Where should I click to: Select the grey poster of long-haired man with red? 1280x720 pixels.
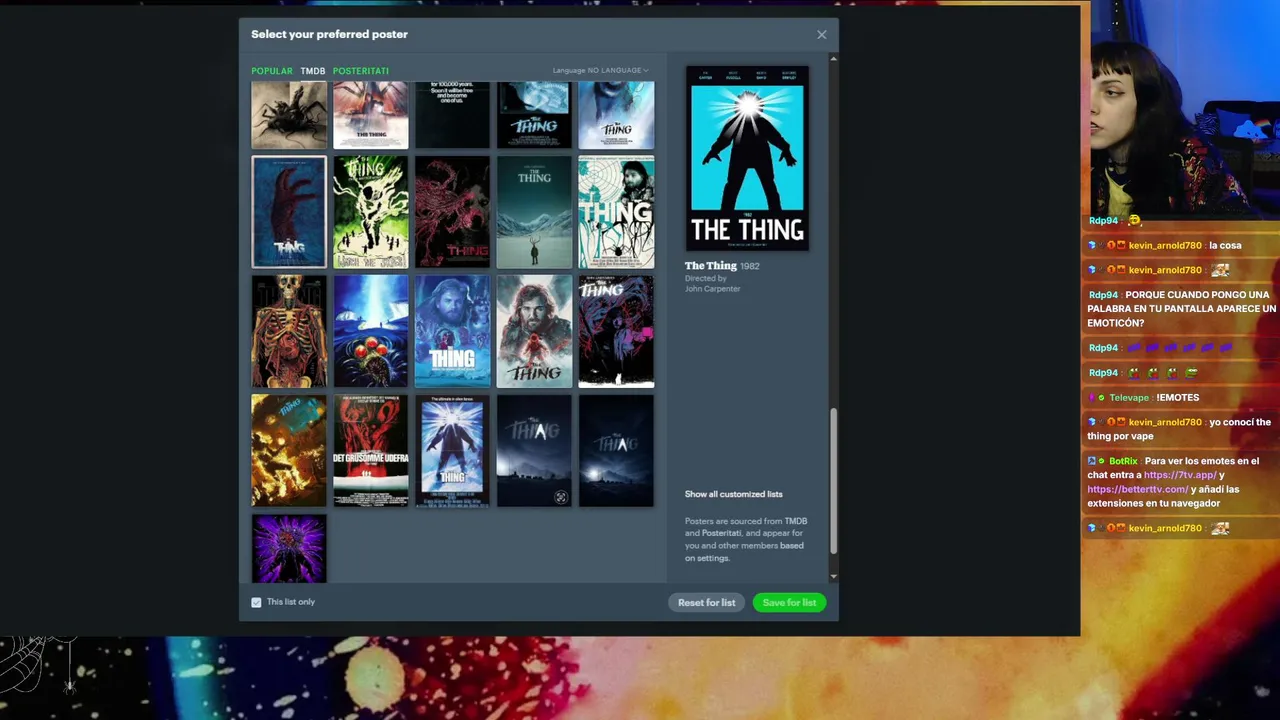coord(534,331)
